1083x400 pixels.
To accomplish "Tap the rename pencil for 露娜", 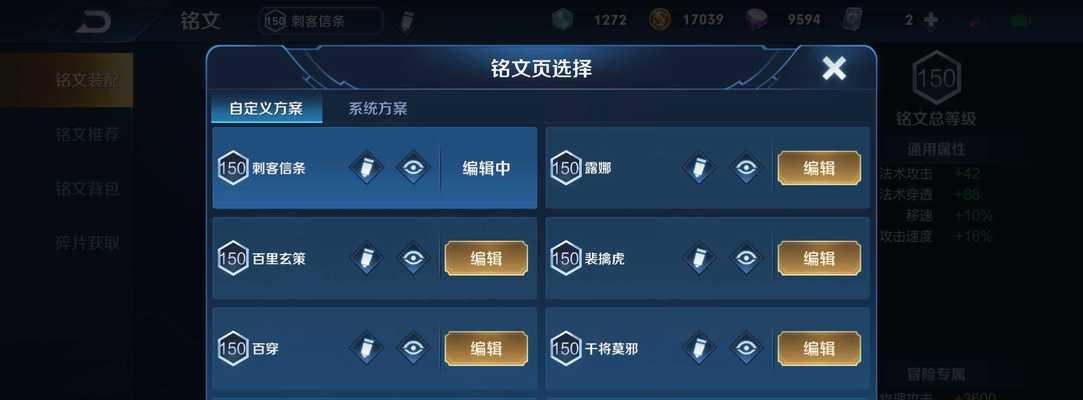I will pos(699,168).
